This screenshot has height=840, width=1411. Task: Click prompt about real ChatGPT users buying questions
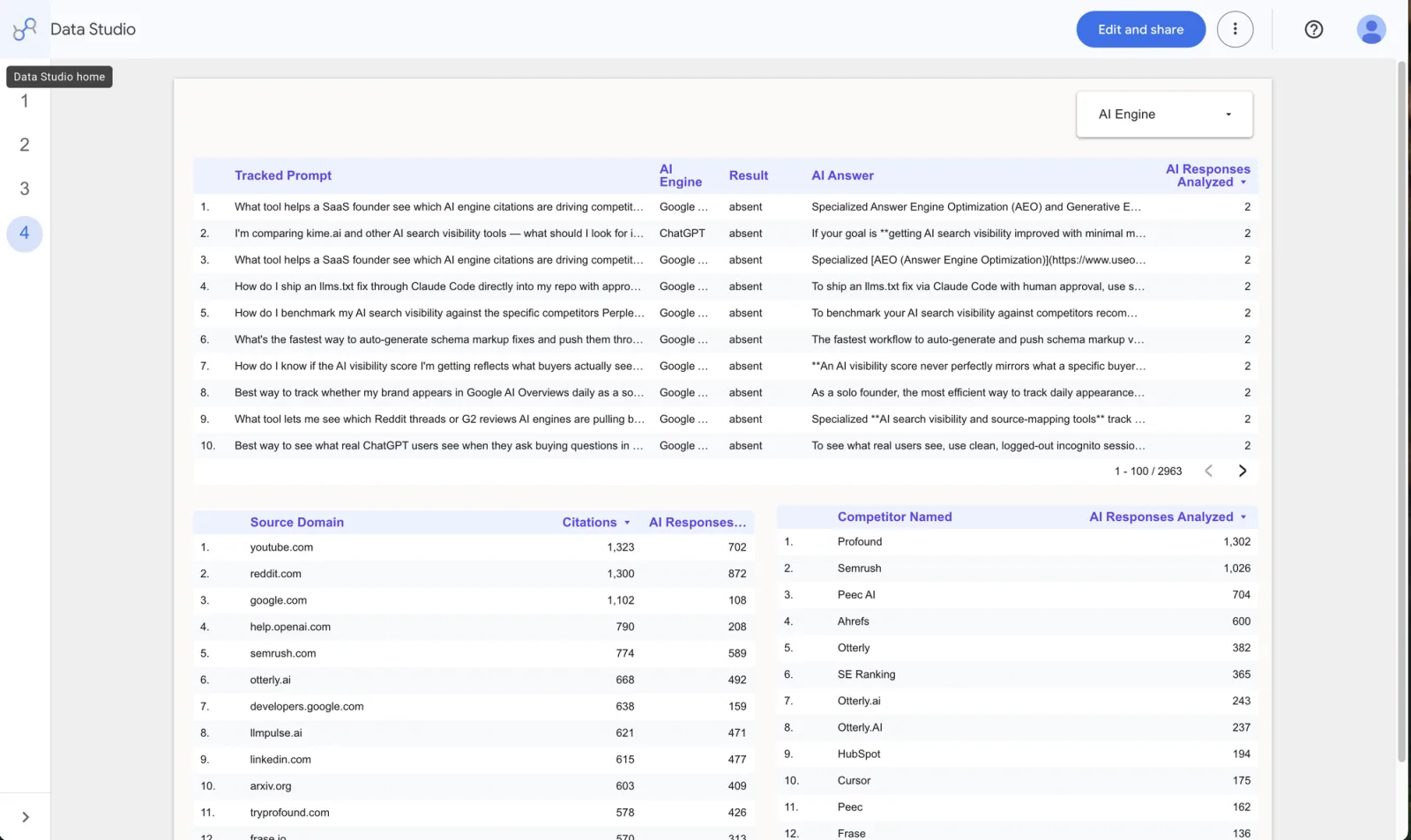[438, 445]
